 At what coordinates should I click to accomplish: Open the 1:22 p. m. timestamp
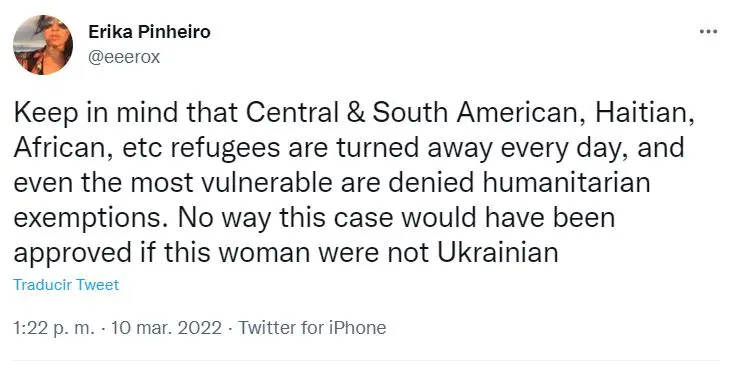[x=54, y=328]
